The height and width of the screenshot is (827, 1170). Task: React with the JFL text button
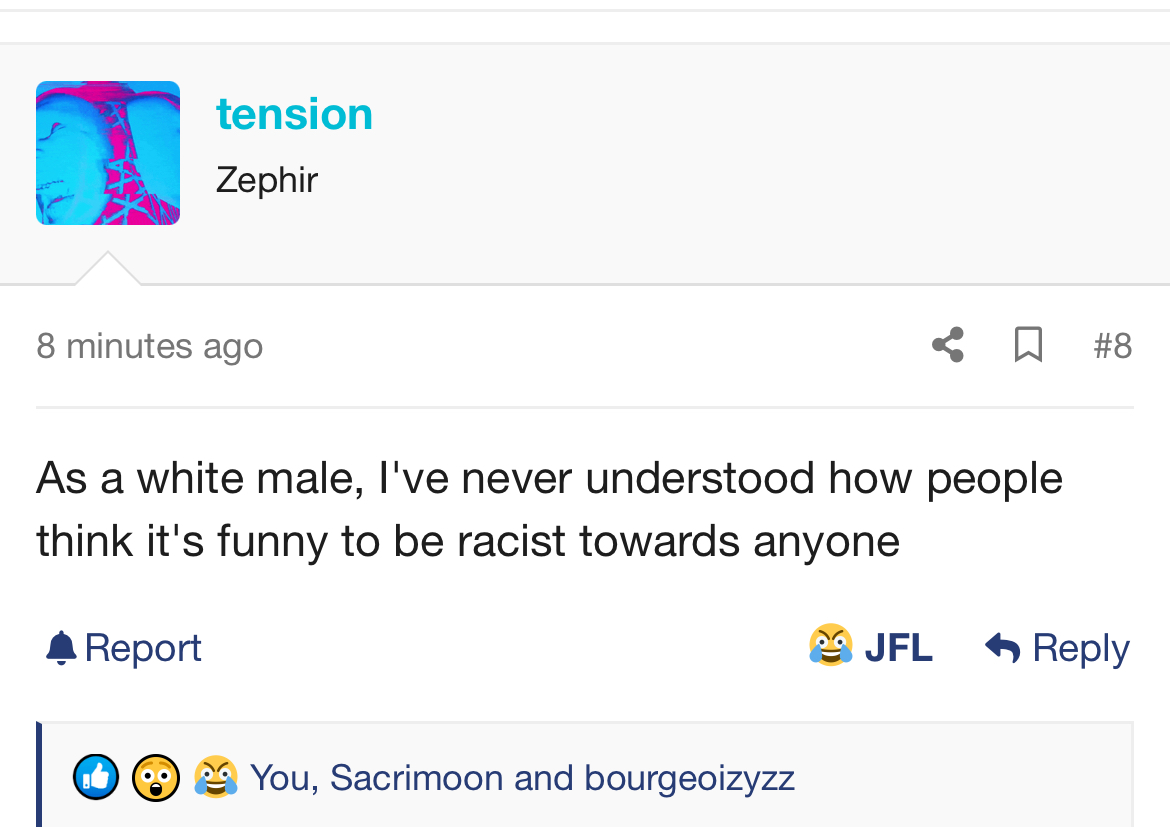pyautogui.click(x=898, y=648)
